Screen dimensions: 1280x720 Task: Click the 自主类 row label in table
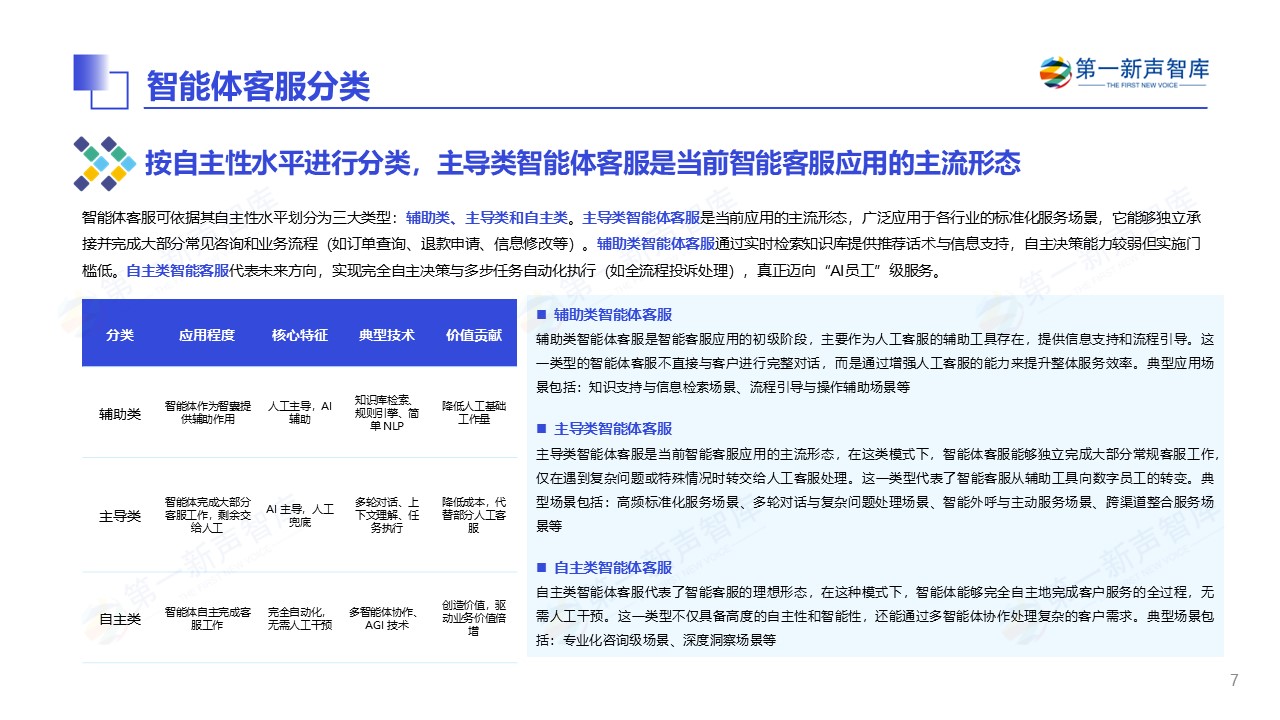120,619
